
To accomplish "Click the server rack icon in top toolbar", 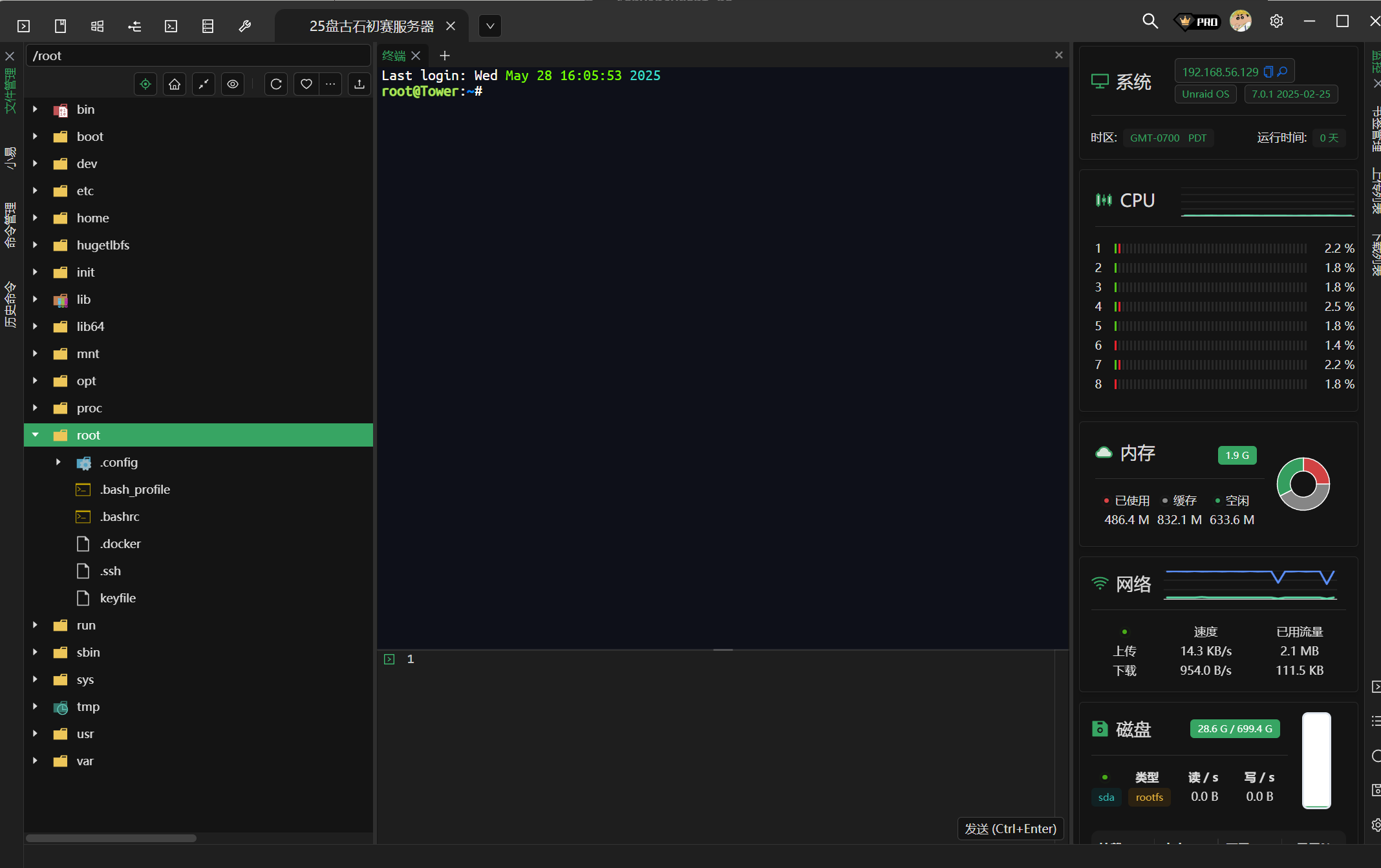I will [208, 26].
